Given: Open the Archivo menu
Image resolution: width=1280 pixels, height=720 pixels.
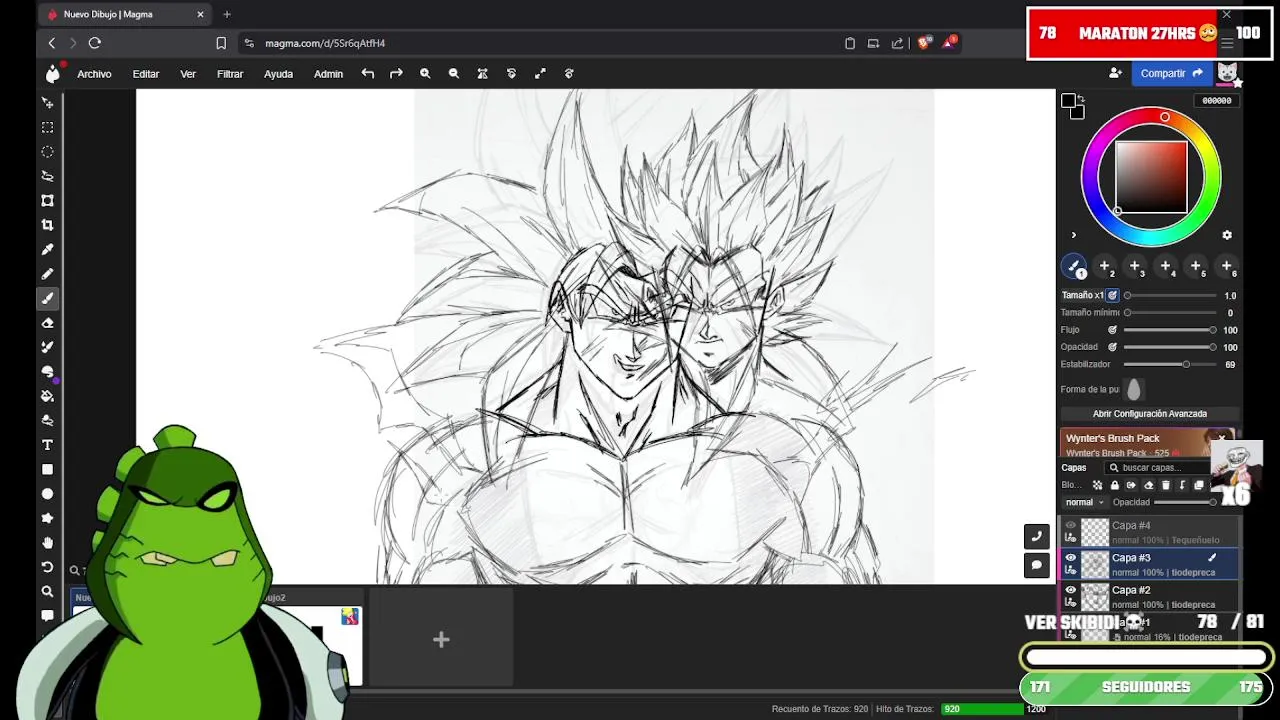Looking at the screenshot, I should pyautogui.click(x=94, y=74).
